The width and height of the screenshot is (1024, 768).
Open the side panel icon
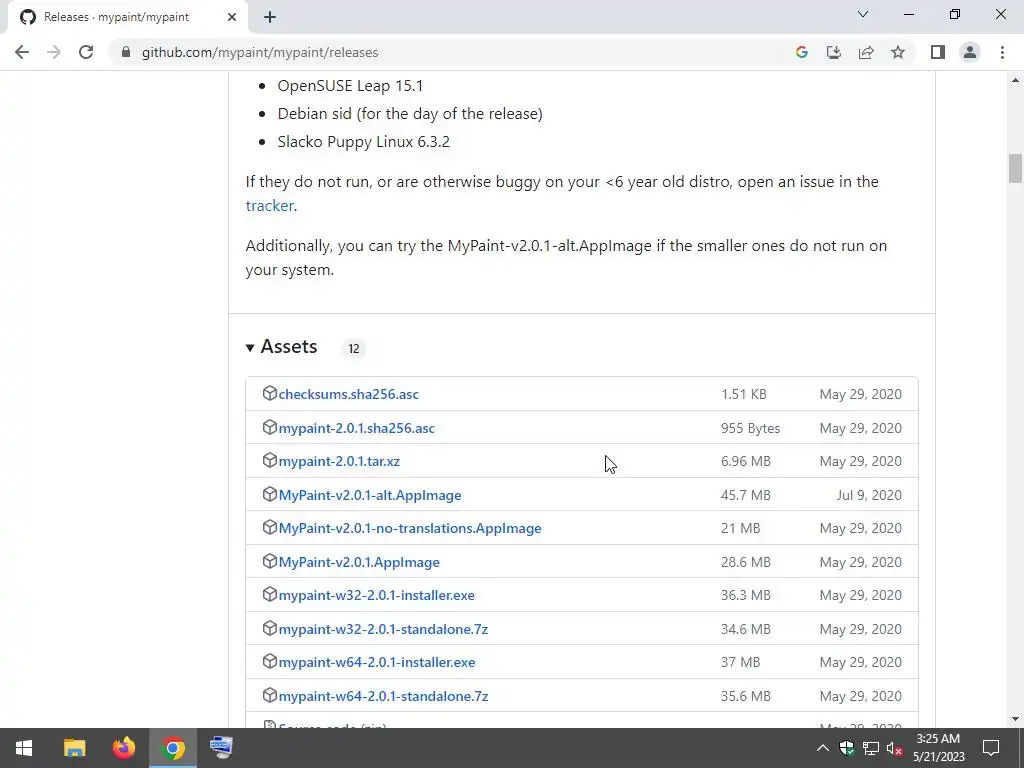(x=938, y=52)
